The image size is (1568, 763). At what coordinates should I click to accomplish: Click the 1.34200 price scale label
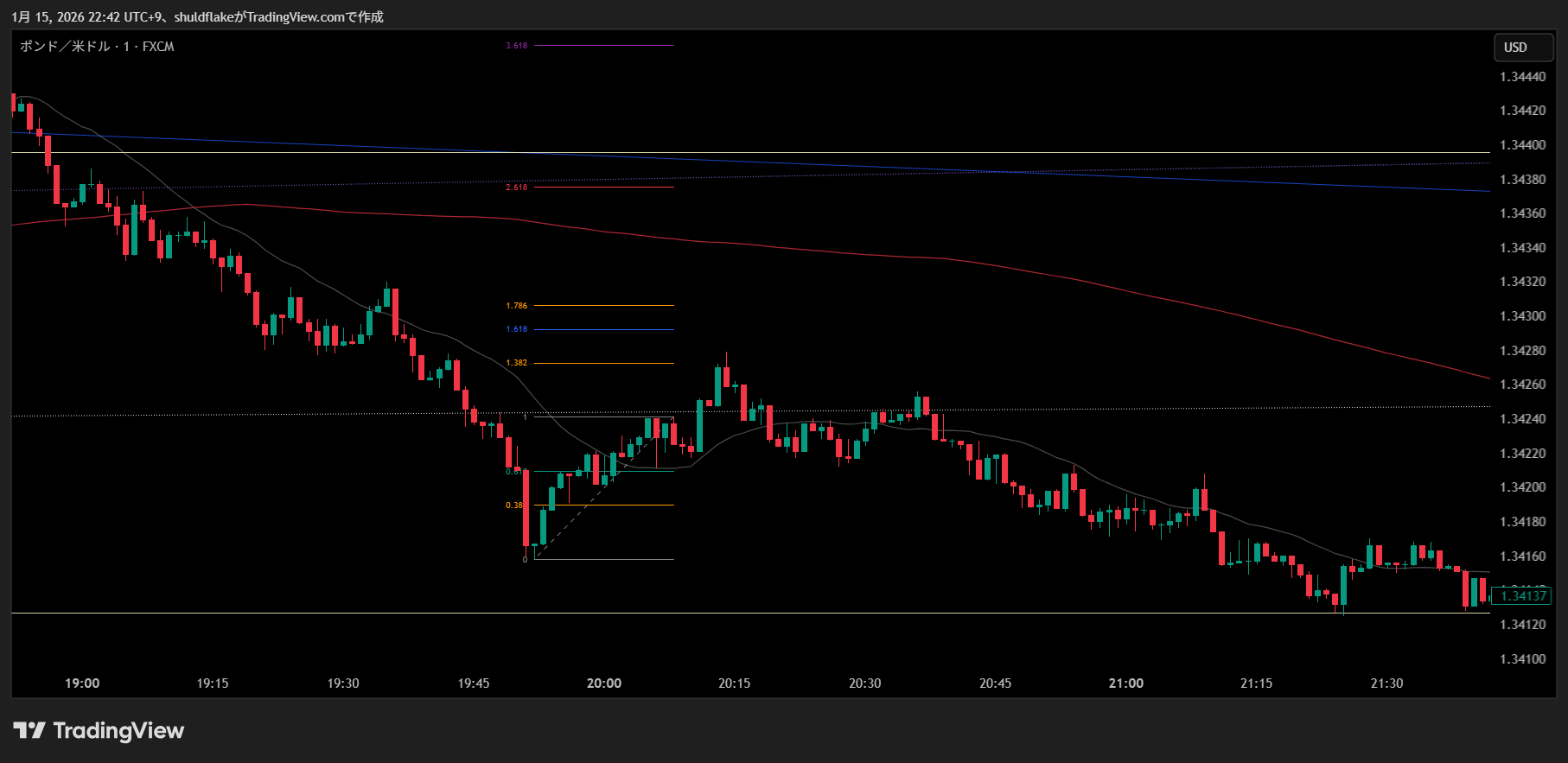coord(1522,487)
